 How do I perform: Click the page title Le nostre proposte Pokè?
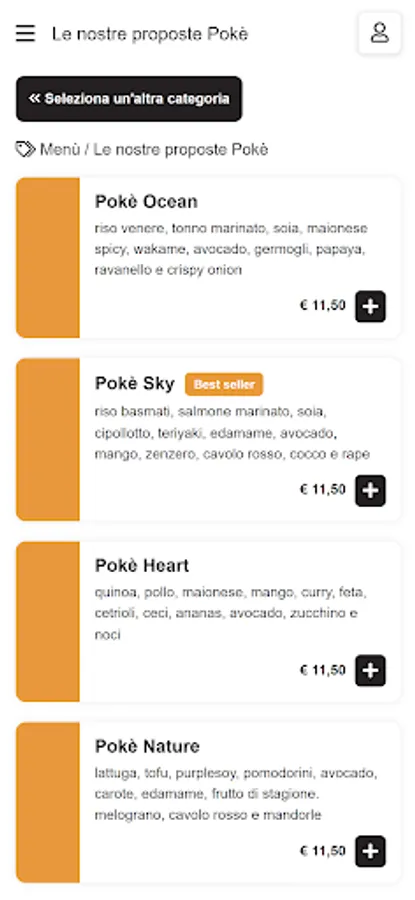(150, 34)
